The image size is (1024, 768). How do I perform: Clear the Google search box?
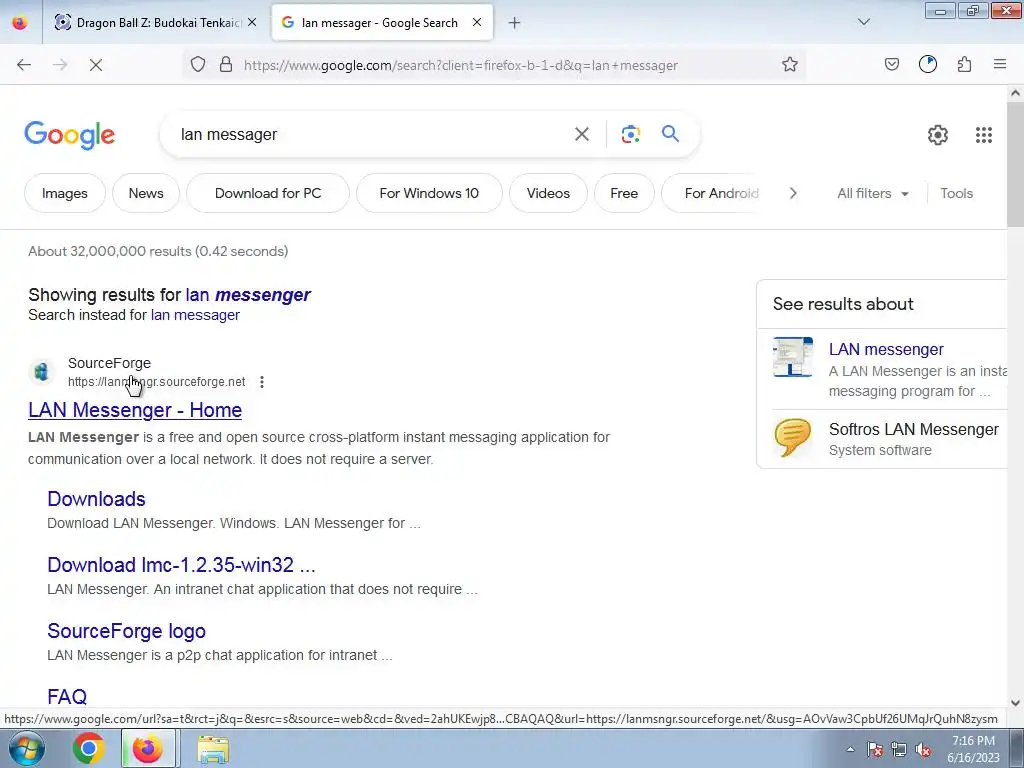[x=581, y=135]
